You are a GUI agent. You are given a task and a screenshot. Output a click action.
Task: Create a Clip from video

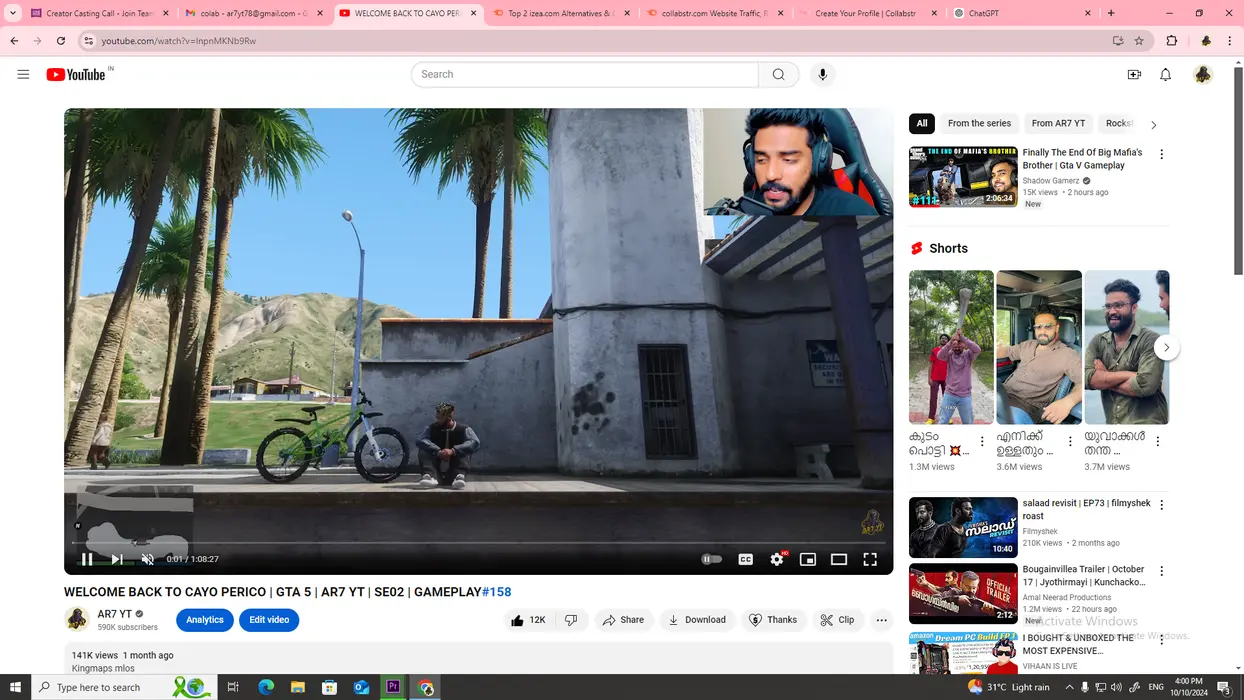click(x=837, y=620)
